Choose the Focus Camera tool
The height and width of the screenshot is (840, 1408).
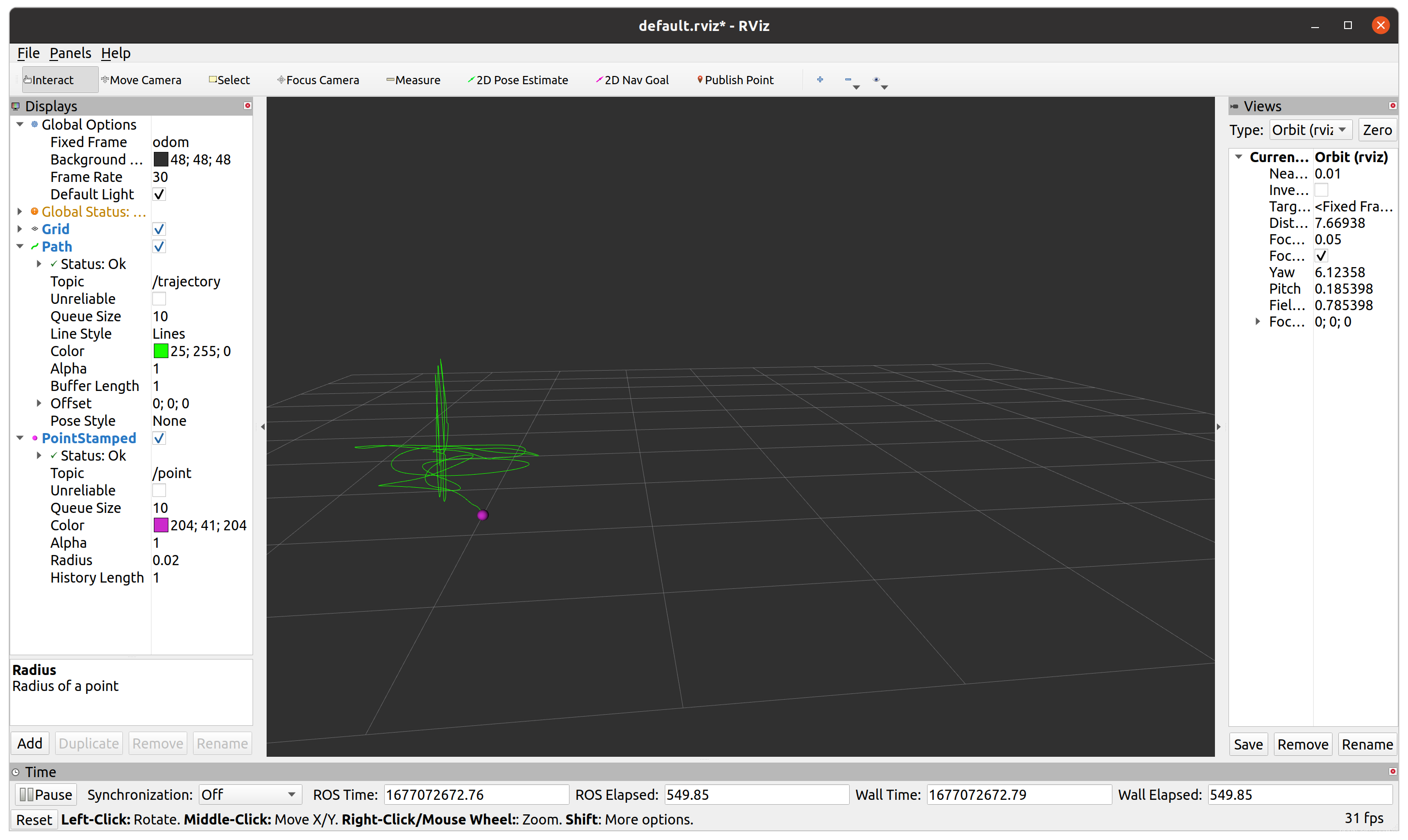tap(318, 80)
